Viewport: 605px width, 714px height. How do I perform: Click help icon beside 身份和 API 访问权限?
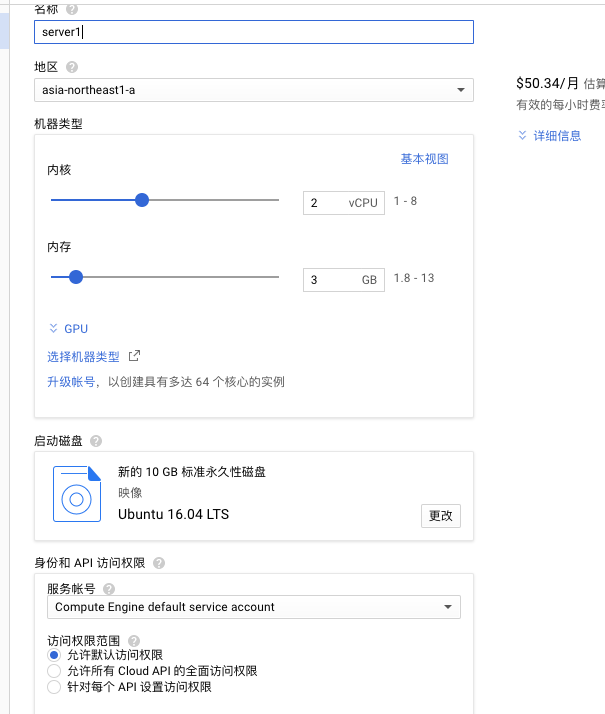[x=159, y=564]
